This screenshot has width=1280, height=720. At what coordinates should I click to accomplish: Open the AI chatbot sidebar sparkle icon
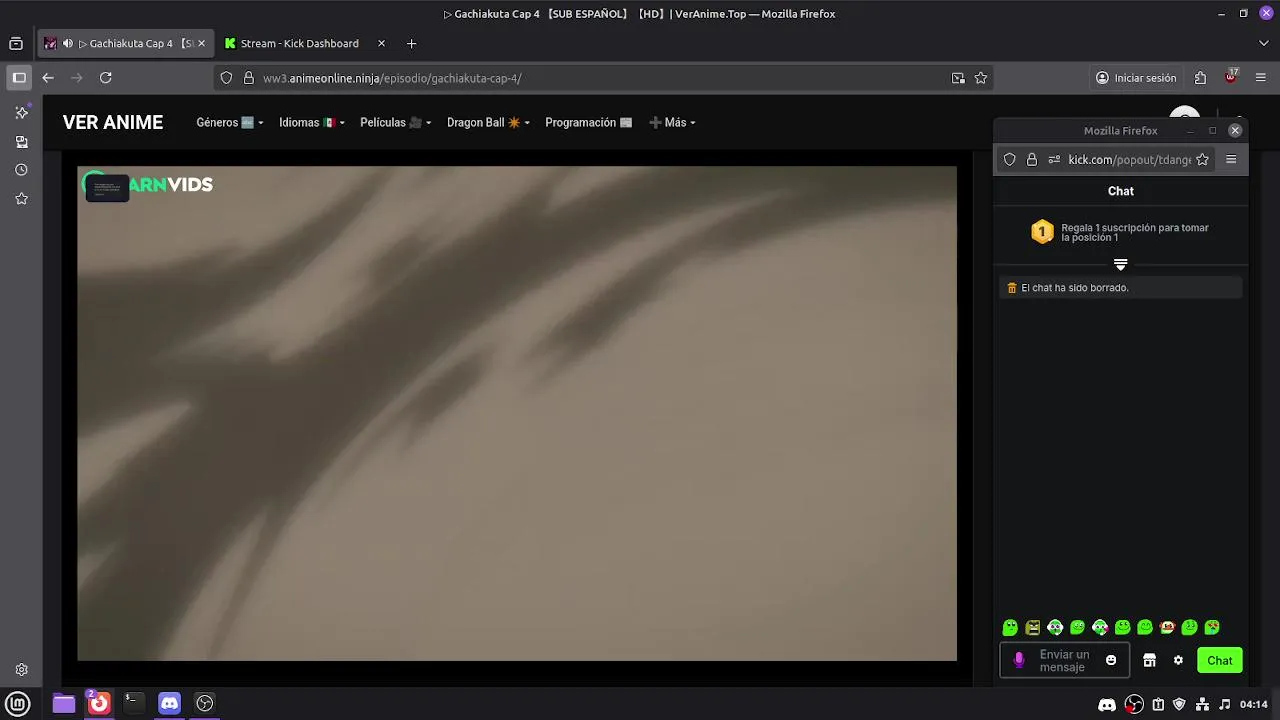click(22, 112)
